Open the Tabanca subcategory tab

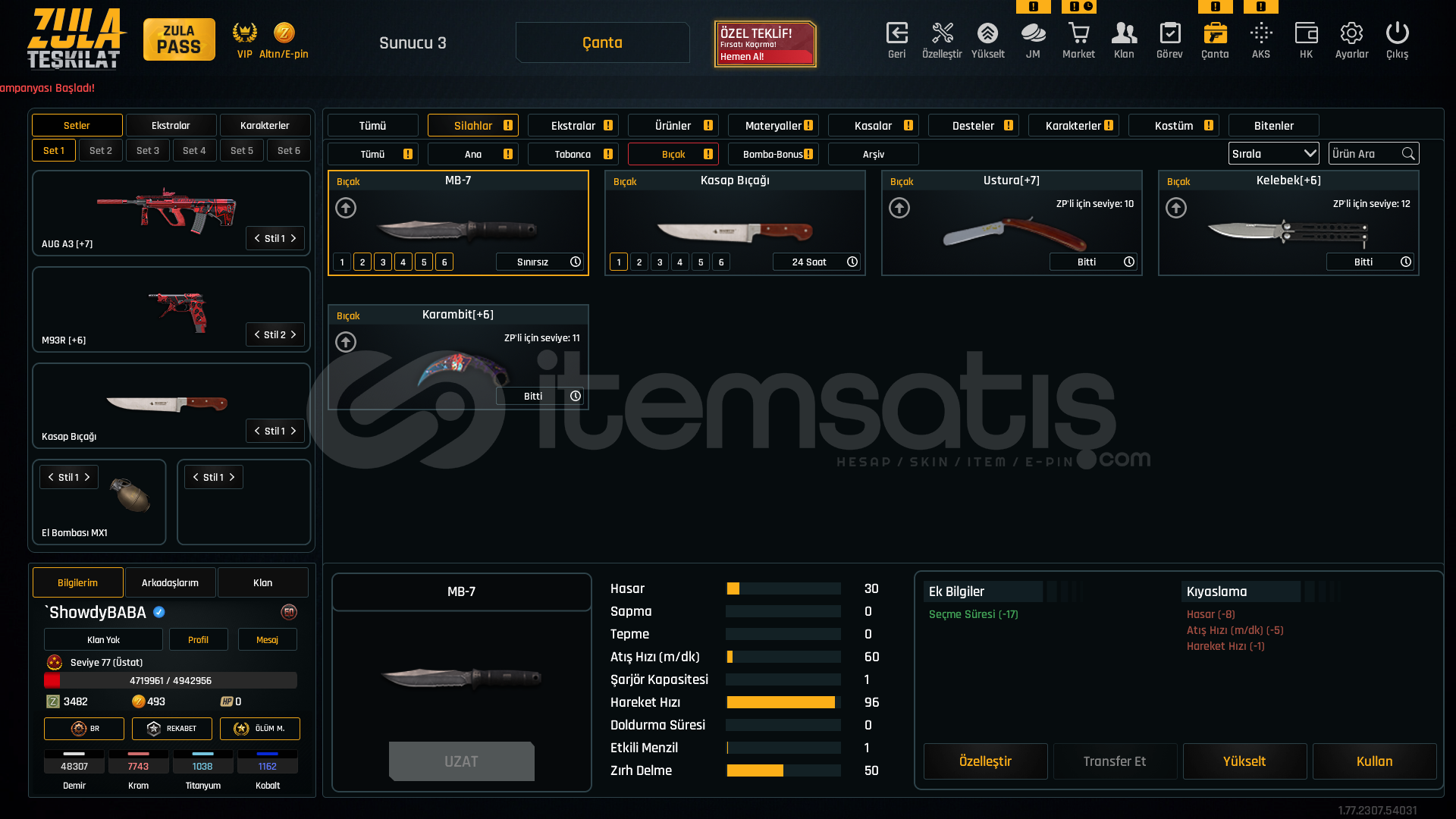573,154
